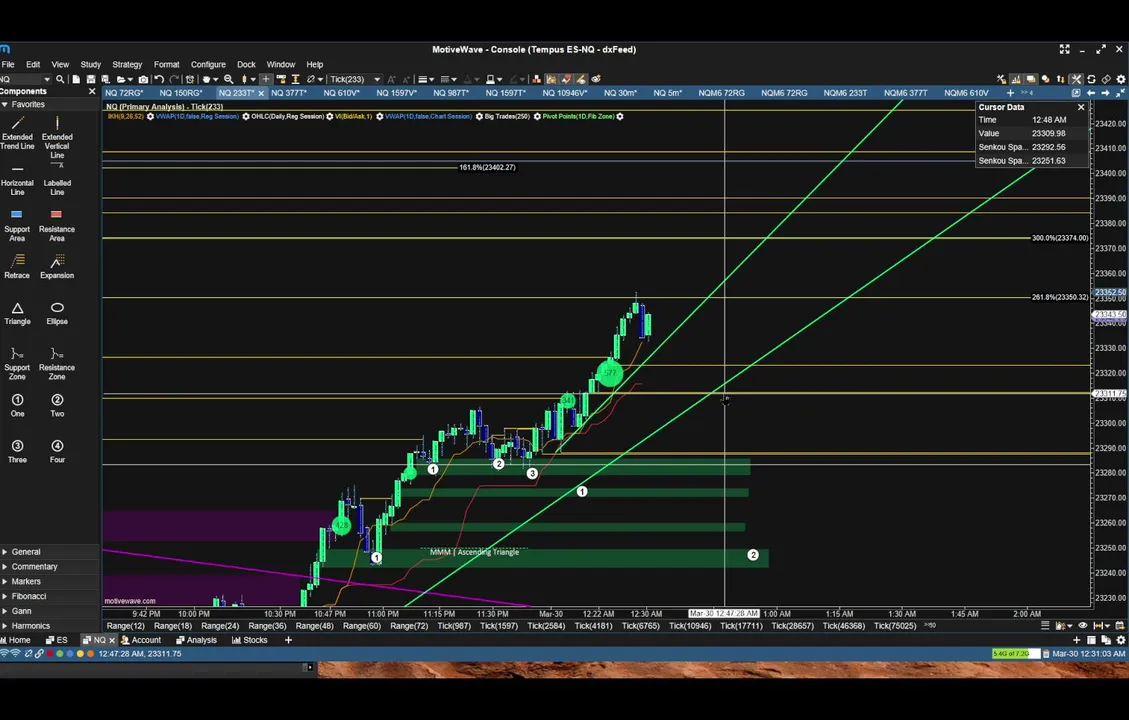Choose the Support Area tool
1129x720 pixels.
tap(17, 226)
